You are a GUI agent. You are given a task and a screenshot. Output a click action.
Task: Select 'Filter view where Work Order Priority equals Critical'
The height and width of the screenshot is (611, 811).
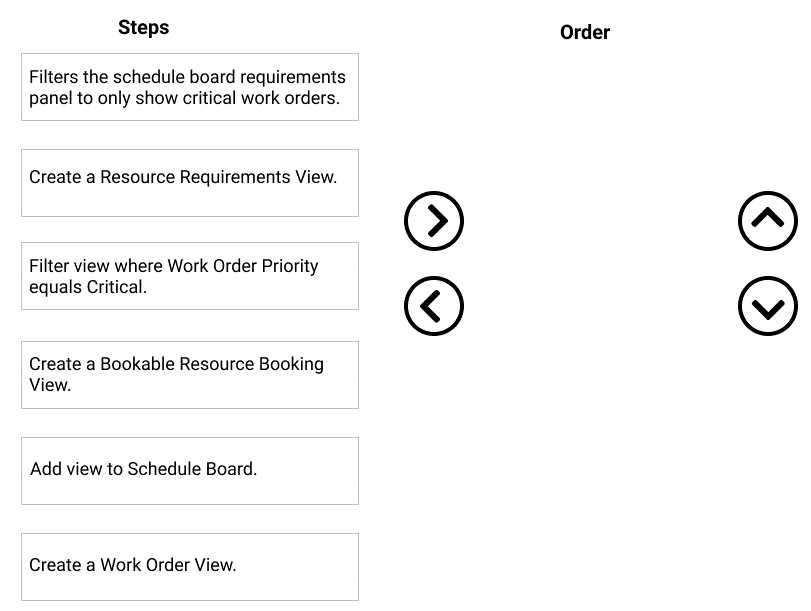click(190, 276)
